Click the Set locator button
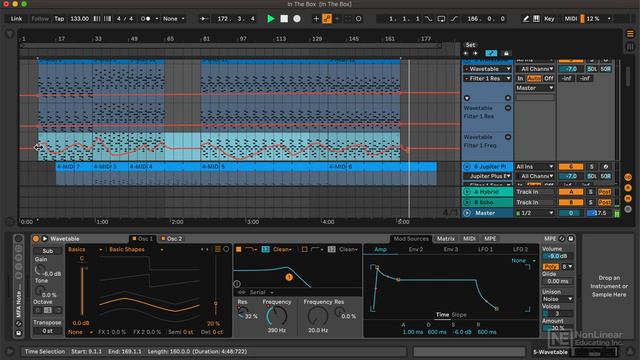This screenshot has height=360, width=640. click(x=470, y=45)
